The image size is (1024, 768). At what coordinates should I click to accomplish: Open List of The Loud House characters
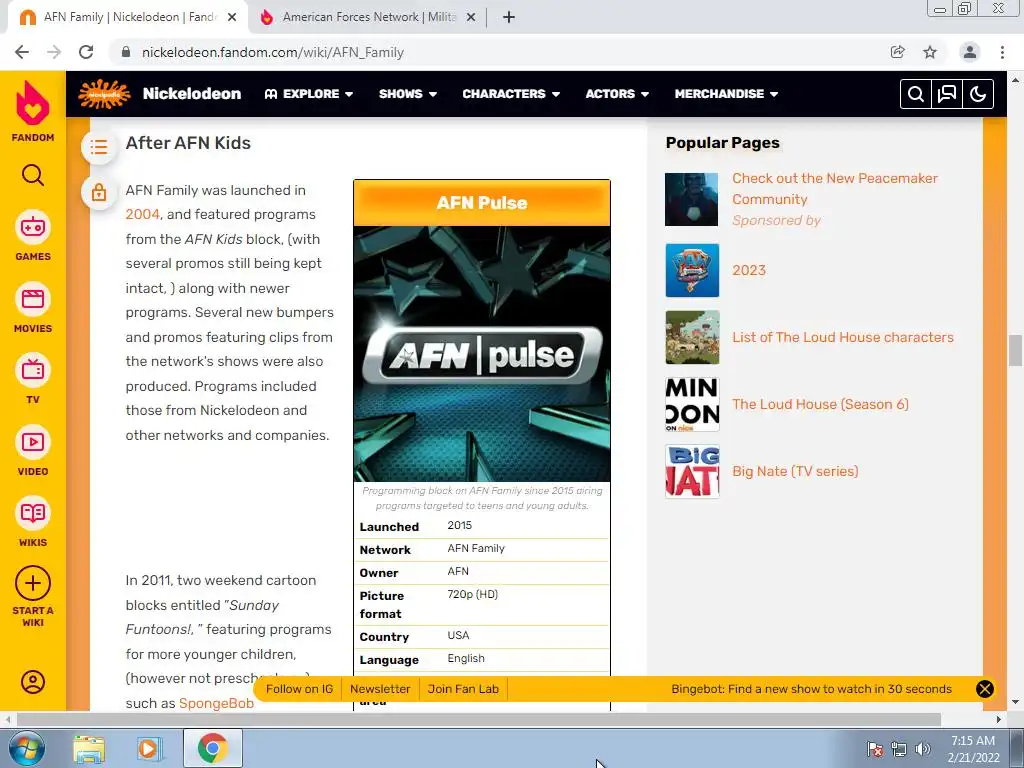[x=842, y=337]
